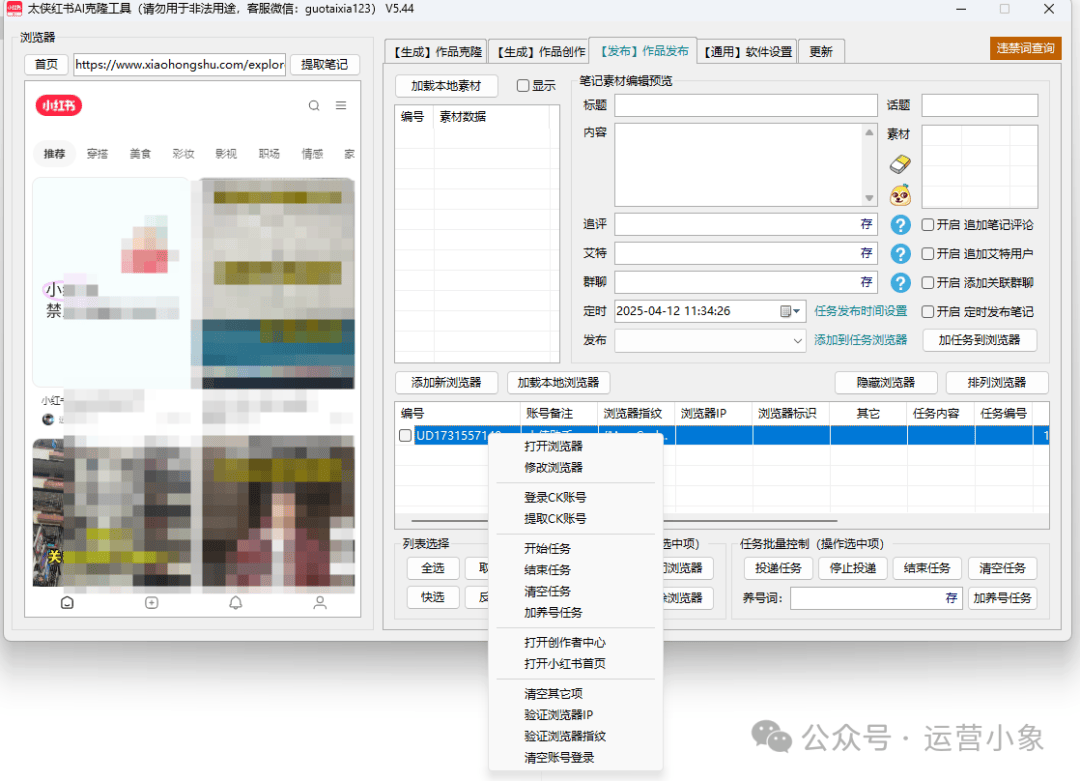Choose 打开小红书首页 in the context menu
This screenshot has height=781, width=1080.
(565, 664)
